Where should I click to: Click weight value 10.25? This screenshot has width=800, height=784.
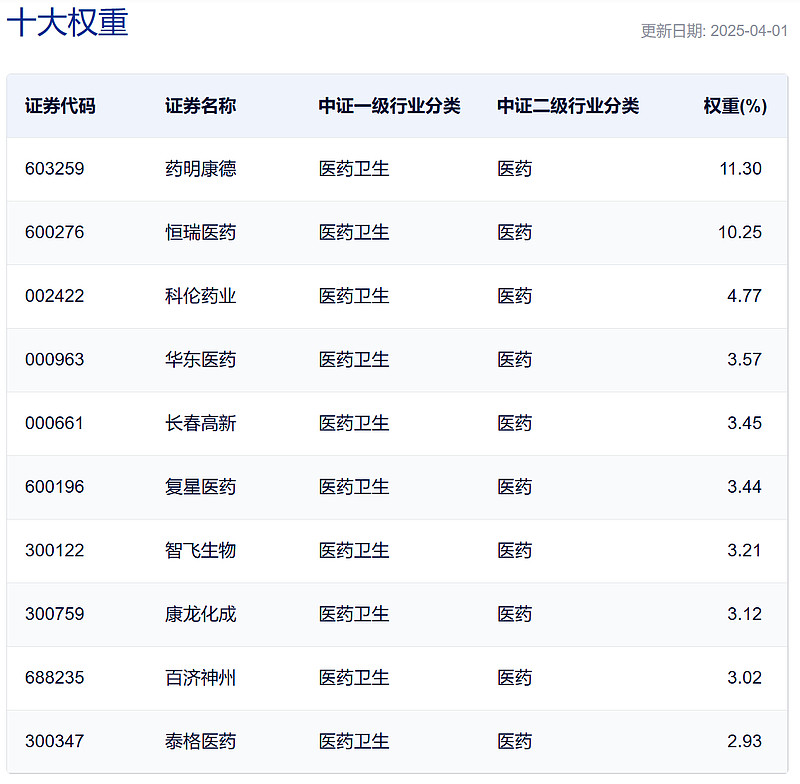pos(740,233)
